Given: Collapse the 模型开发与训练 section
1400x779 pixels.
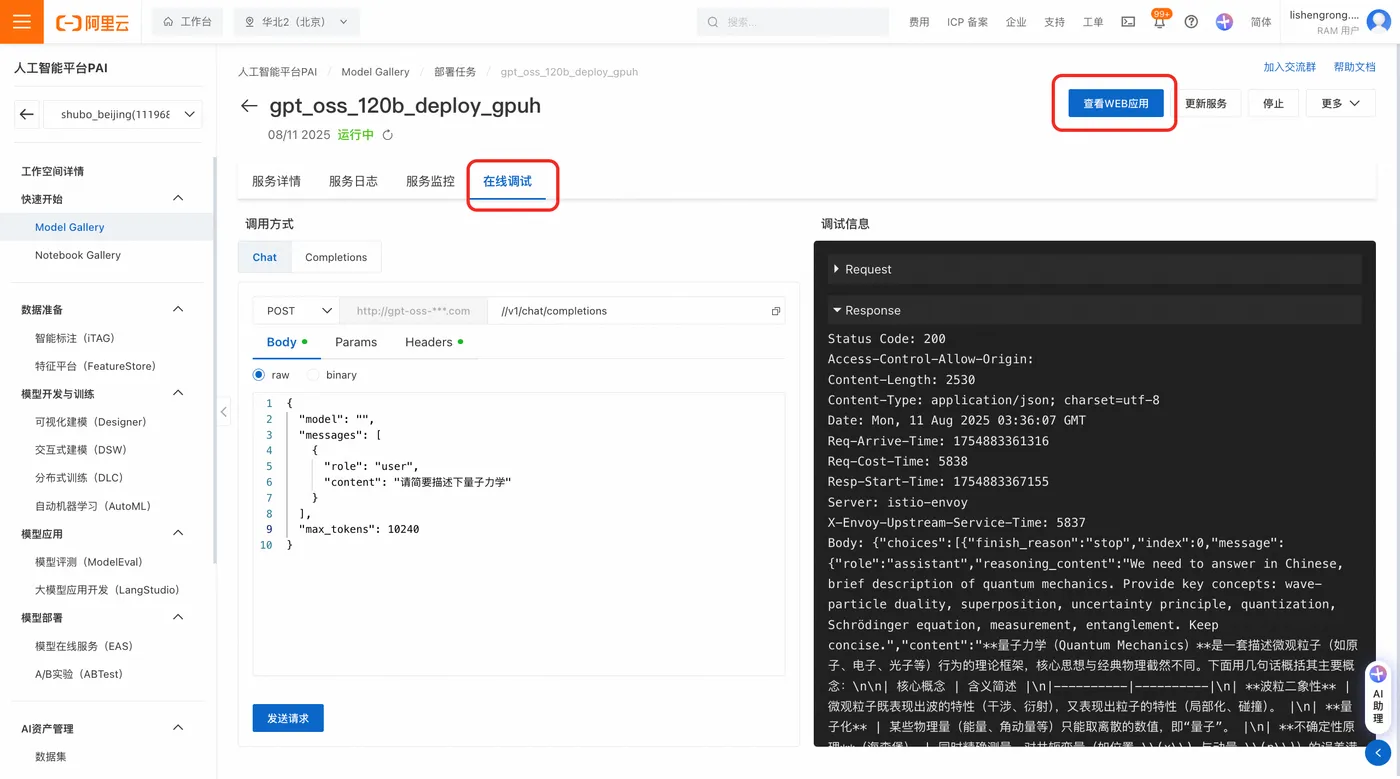Looking at the screenshot, I should coord(179,393).
